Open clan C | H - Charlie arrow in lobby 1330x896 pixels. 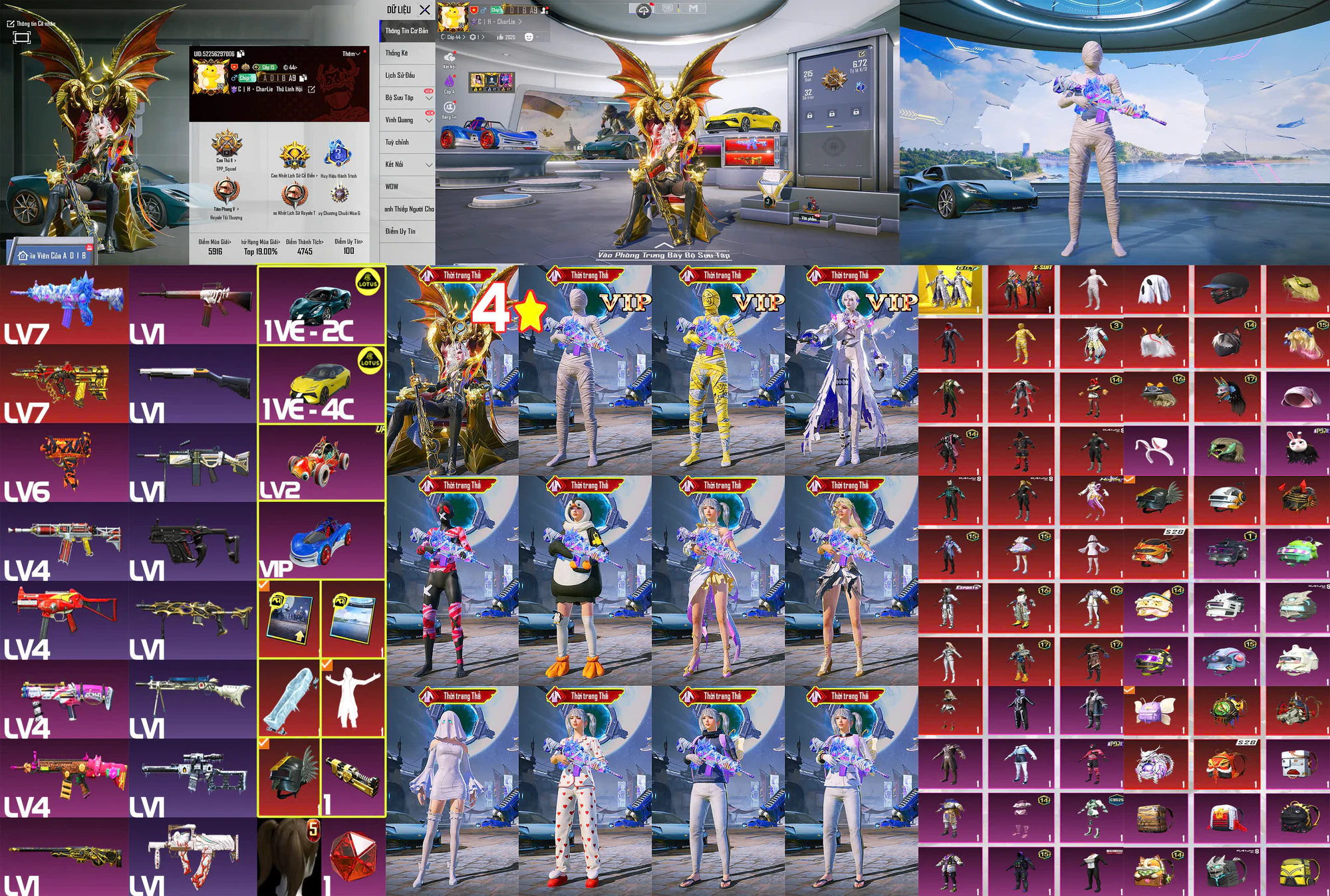coord(520,22)
